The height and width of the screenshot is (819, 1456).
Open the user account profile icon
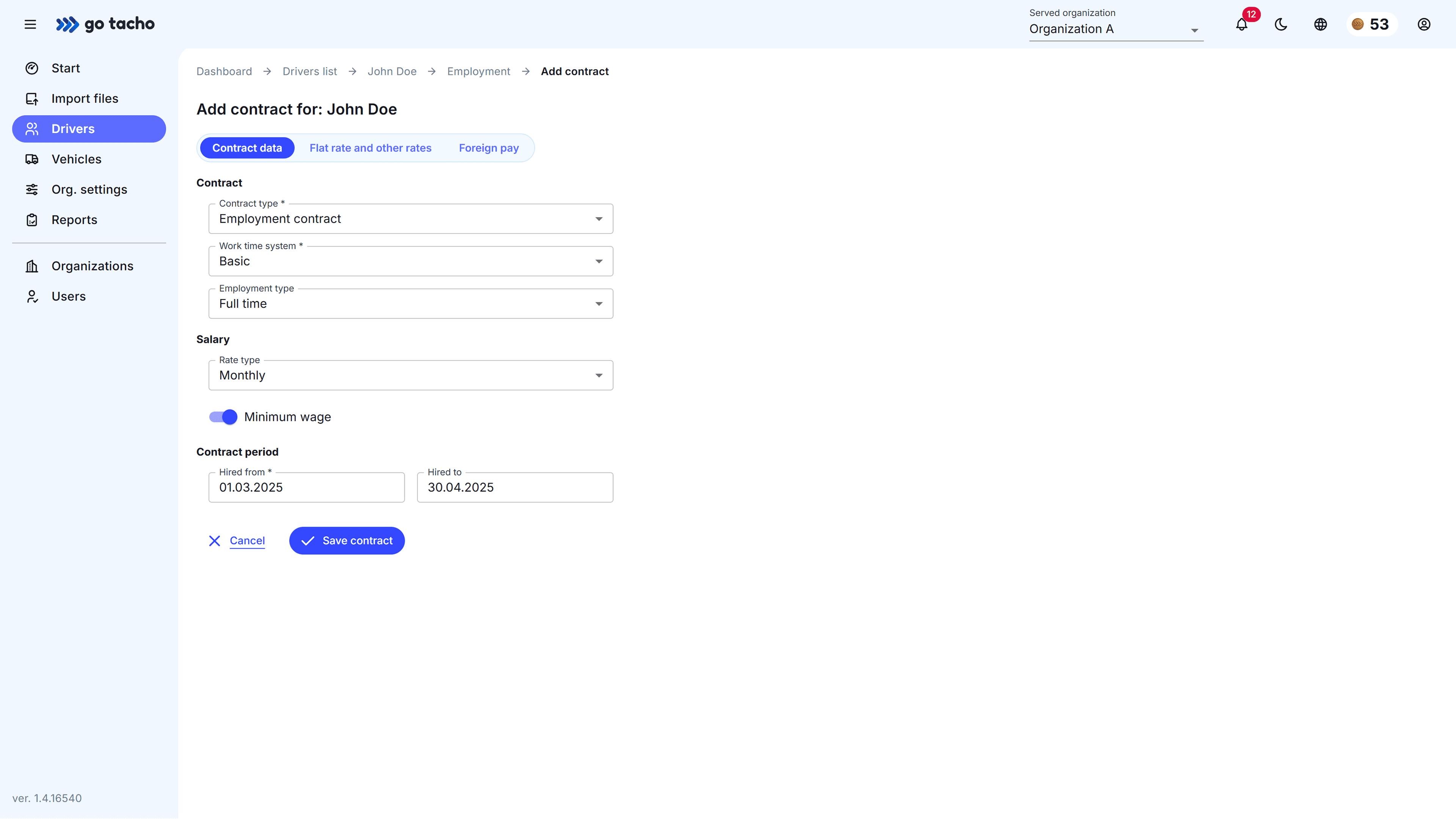pyautogui.click(x=1424, y=24)
